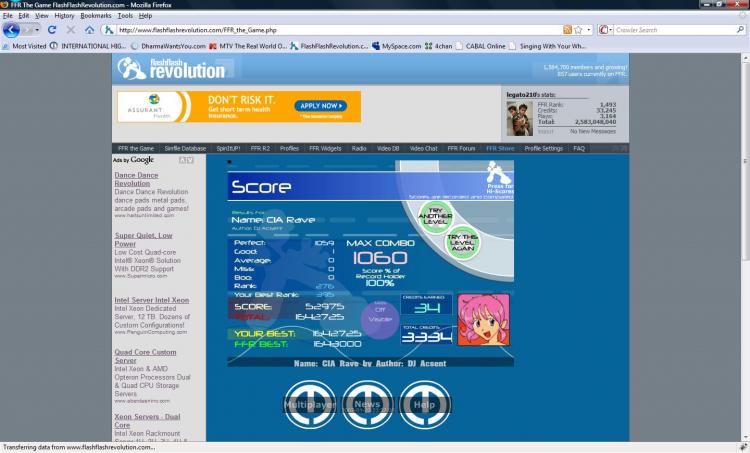Open the FlashFlashRevolution.c... bookmark
Viewport: 750px width, 453px height.
tap(329, 46)
